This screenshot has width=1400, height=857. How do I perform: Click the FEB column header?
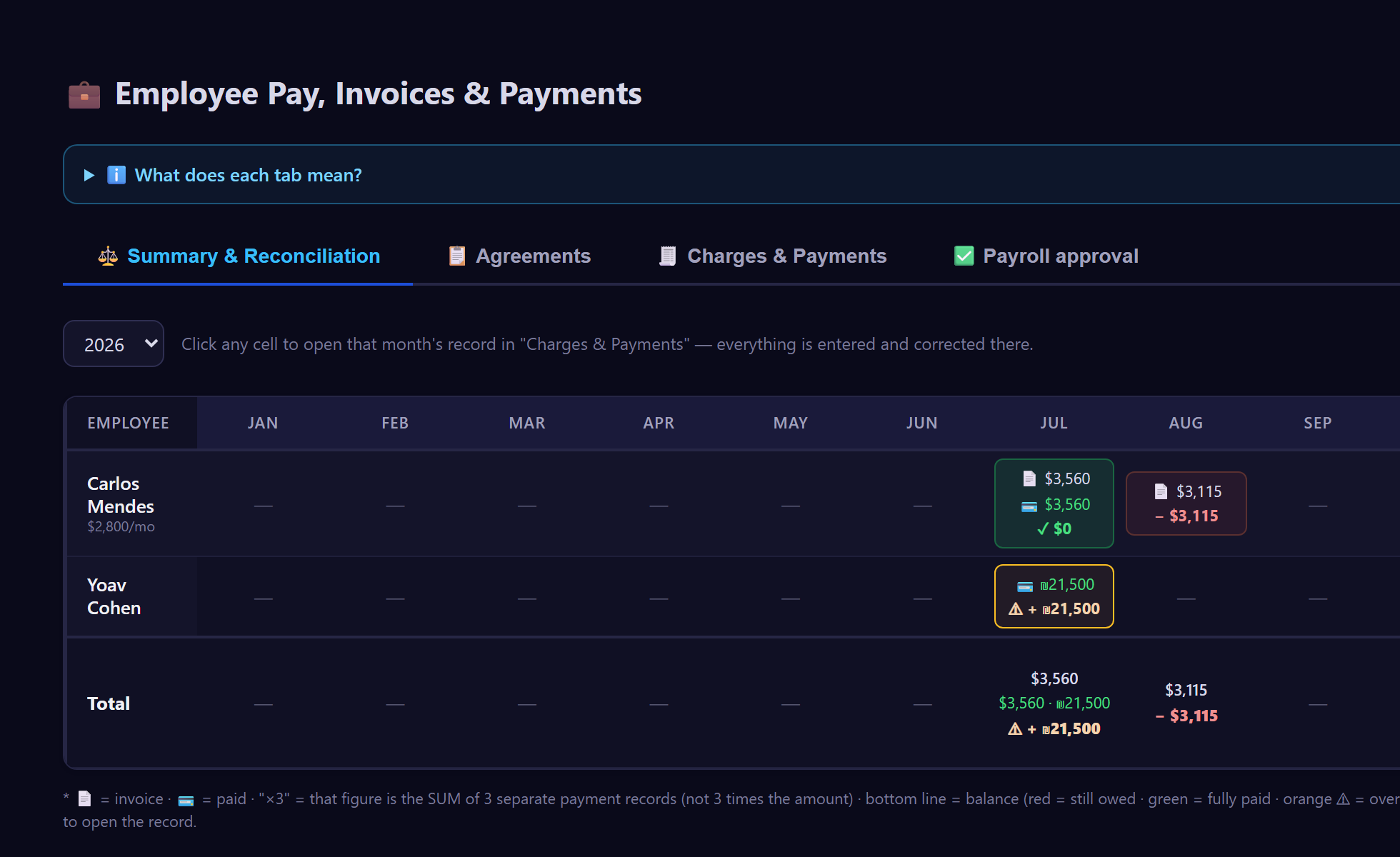pyautogui.click(x=395, y=423)
